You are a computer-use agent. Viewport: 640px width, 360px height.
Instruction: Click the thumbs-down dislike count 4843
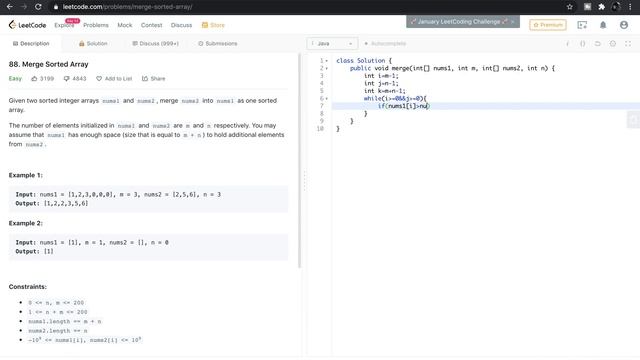tap(75, 78)
